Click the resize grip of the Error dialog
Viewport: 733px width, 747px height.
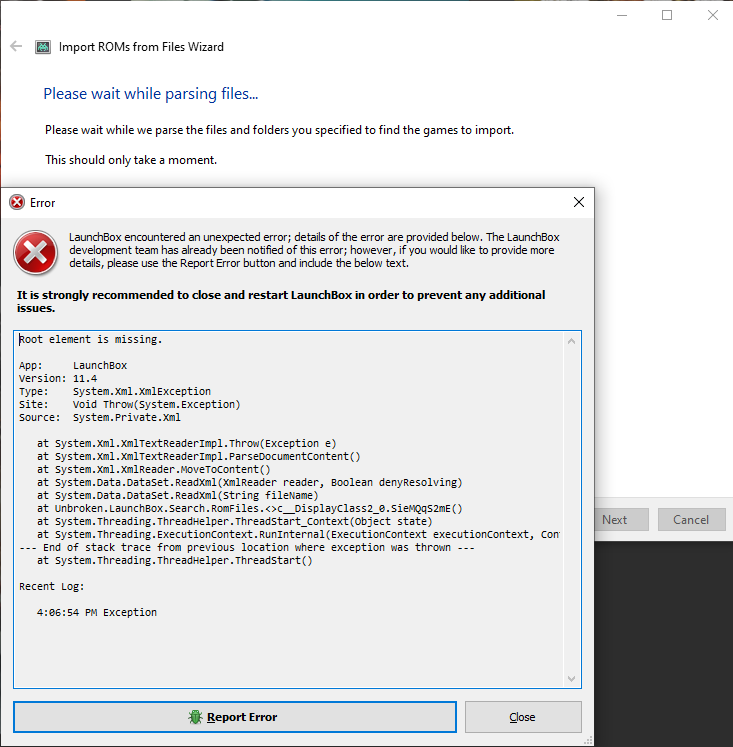(589, 740)
